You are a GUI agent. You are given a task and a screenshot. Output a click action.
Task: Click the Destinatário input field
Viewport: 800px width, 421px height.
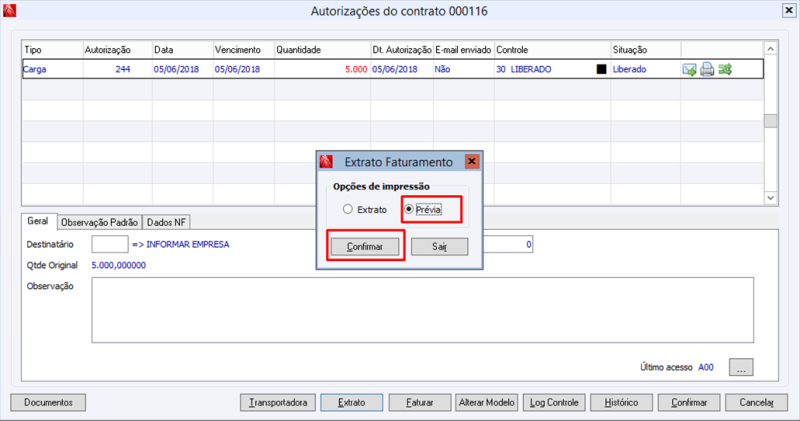[110, 244]
